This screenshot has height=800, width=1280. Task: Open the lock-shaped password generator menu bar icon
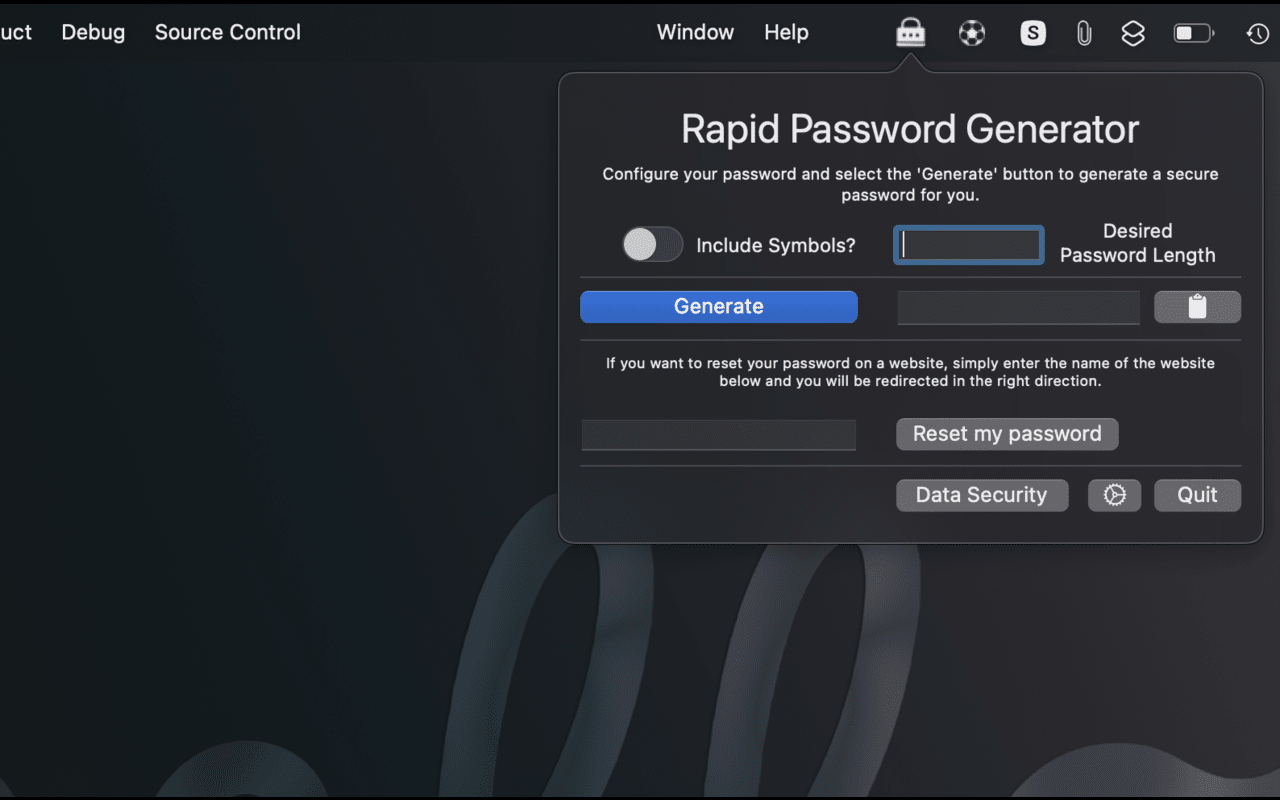coord(910,32)
